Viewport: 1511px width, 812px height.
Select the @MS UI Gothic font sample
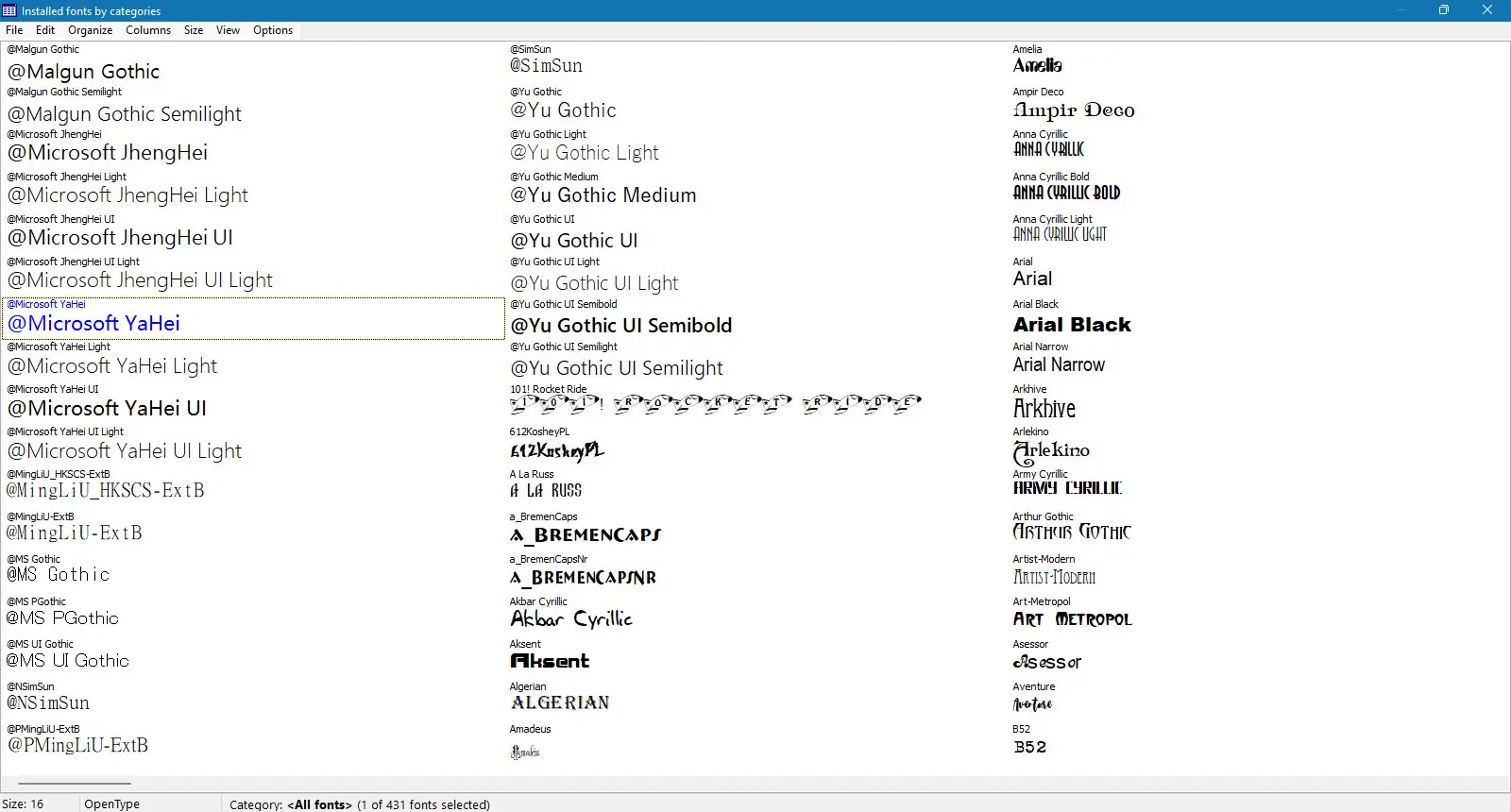[67, 661]
